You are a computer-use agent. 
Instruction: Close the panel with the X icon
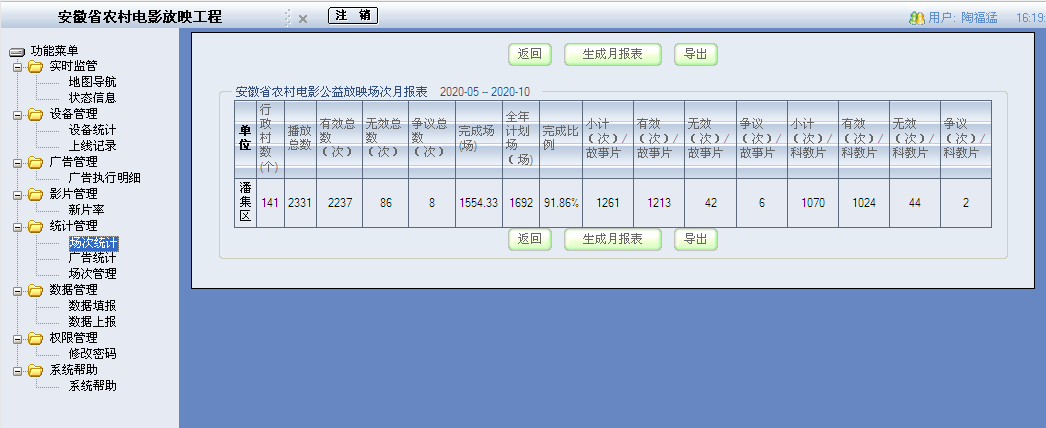[x=302, y=18]
